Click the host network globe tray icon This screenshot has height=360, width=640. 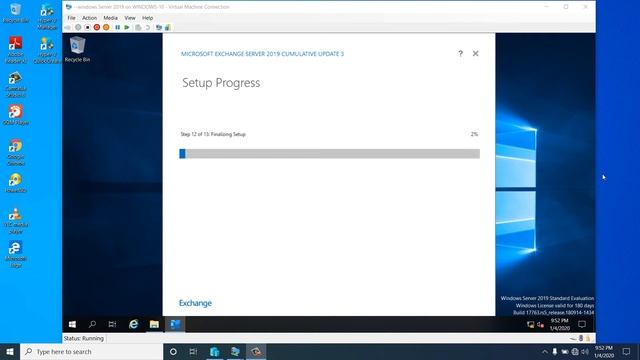(575, 351)
